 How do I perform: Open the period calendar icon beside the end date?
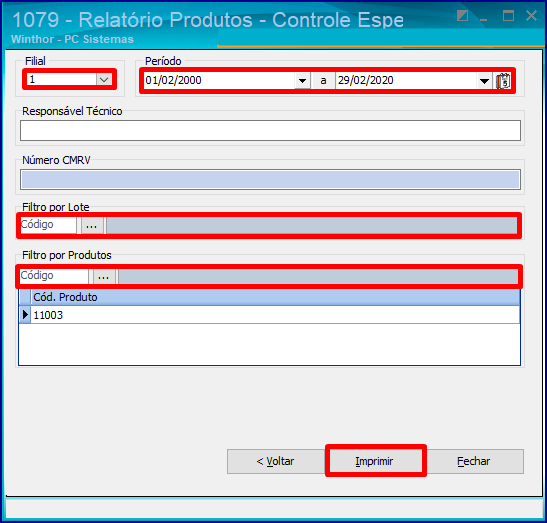(x=503, y=81)
